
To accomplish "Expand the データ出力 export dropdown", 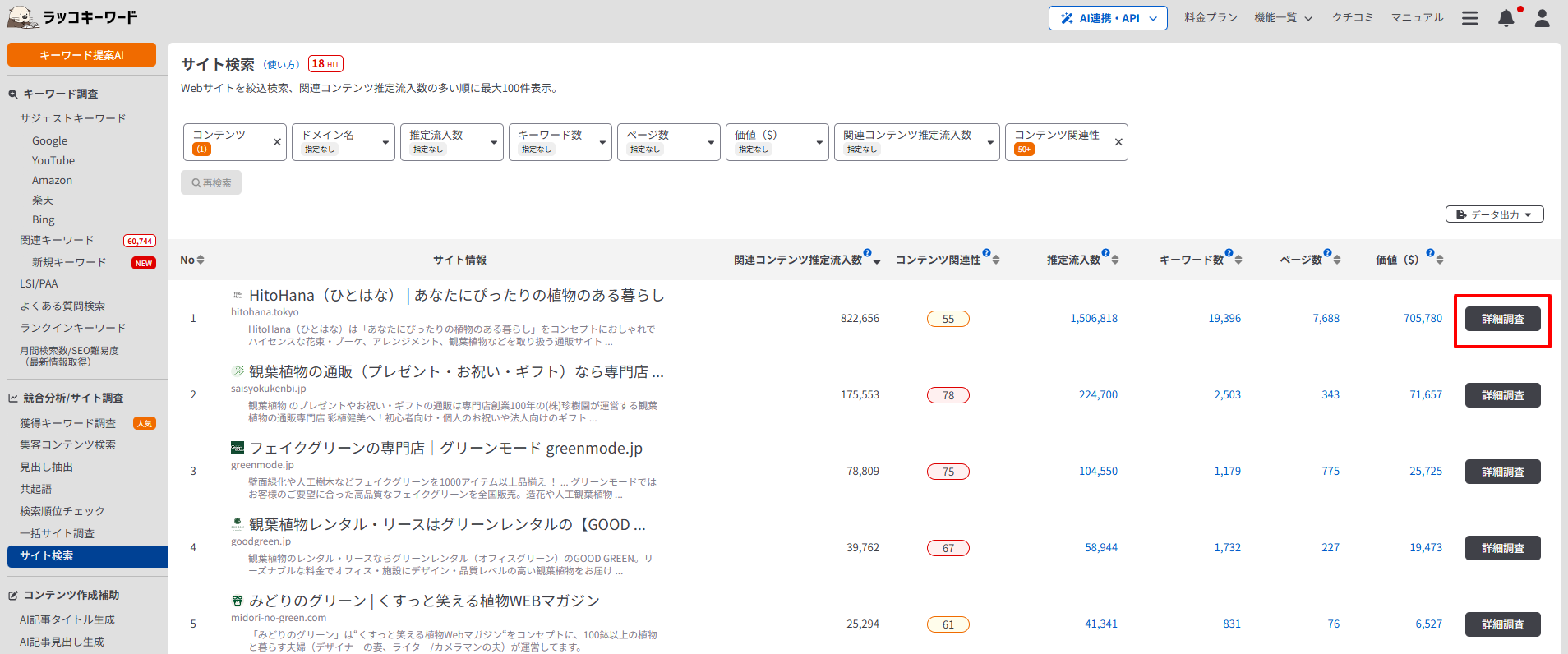I will pos(1494,214).
